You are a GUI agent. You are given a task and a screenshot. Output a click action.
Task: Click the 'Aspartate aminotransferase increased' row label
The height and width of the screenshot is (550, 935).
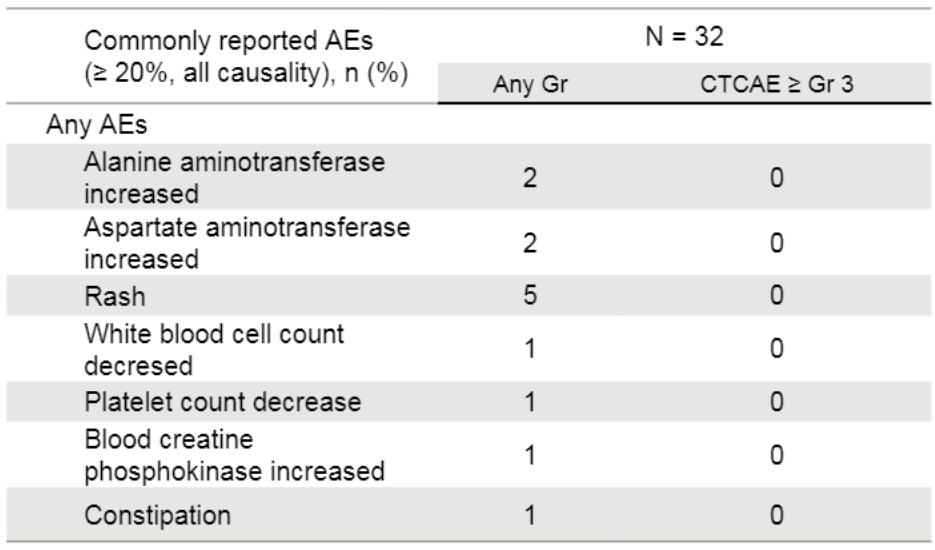pyautogui.click(x=246, y=242)
